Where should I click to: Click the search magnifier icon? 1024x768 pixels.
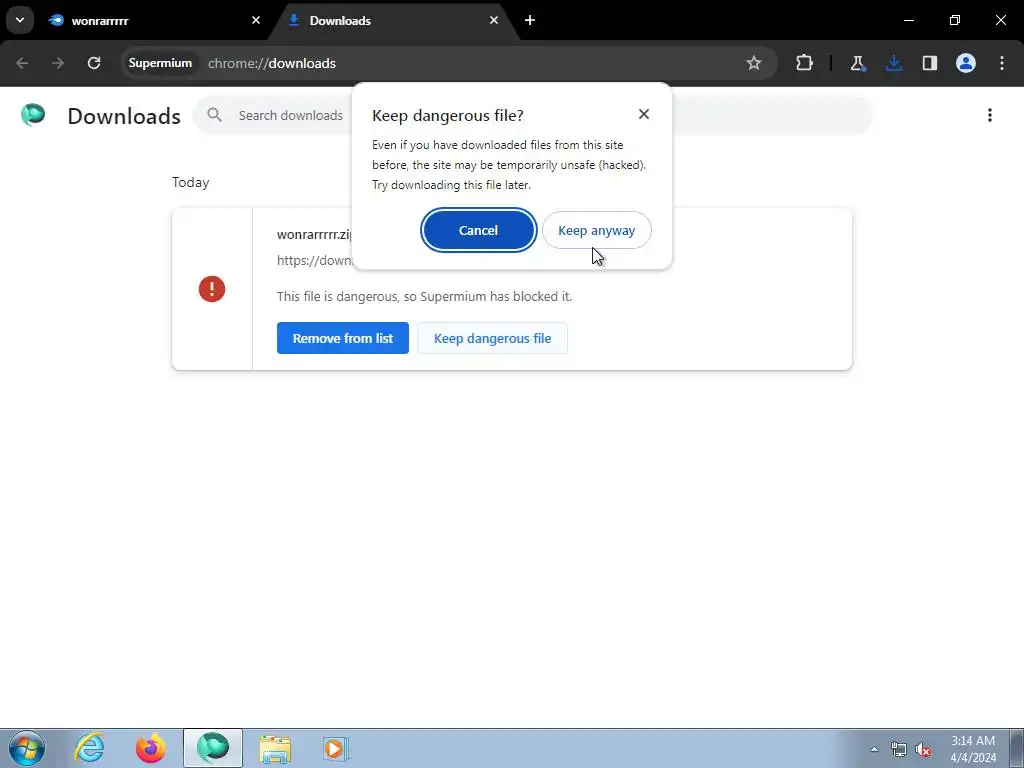214,115
